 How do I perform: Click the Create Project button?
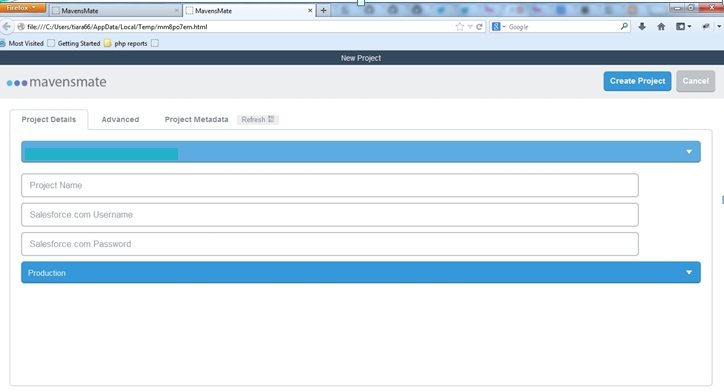[637, 81]
